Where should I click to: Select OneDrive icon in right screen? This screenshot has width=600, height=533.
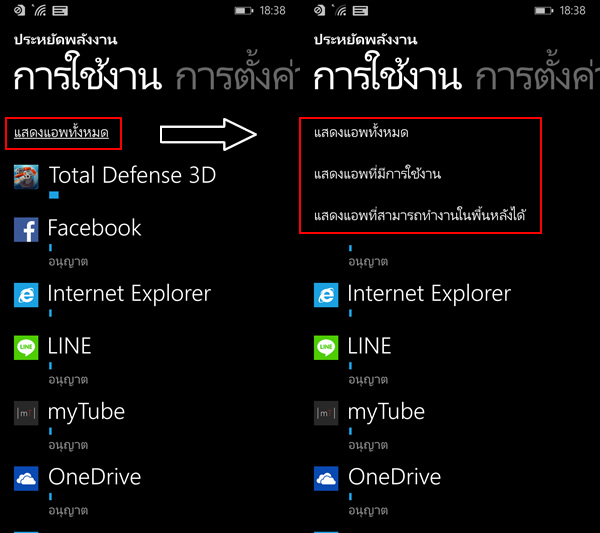pos(326,479)
